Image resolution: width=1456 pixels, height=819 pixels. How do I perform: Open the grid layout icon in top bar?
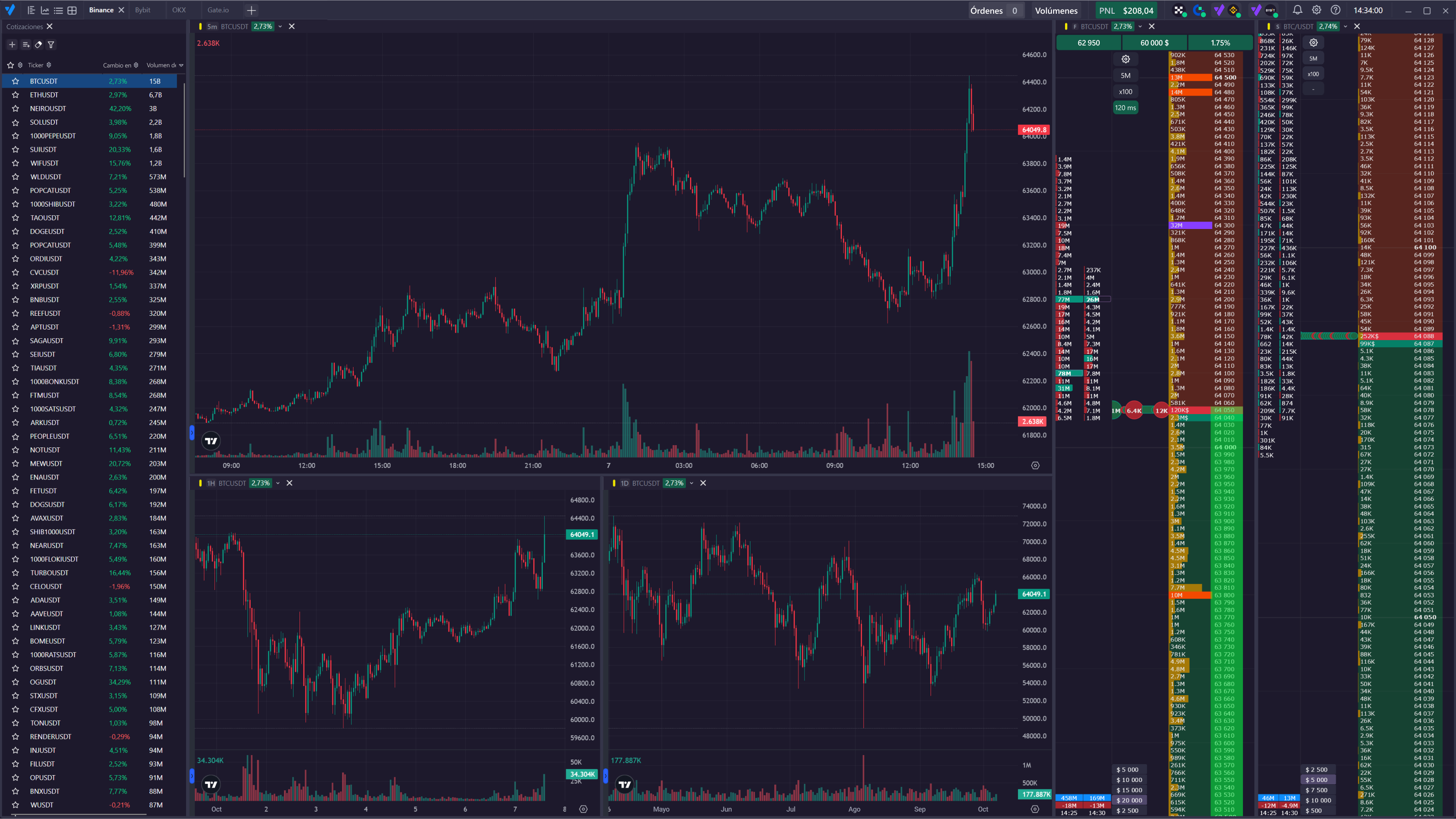(x=72, y=10)
